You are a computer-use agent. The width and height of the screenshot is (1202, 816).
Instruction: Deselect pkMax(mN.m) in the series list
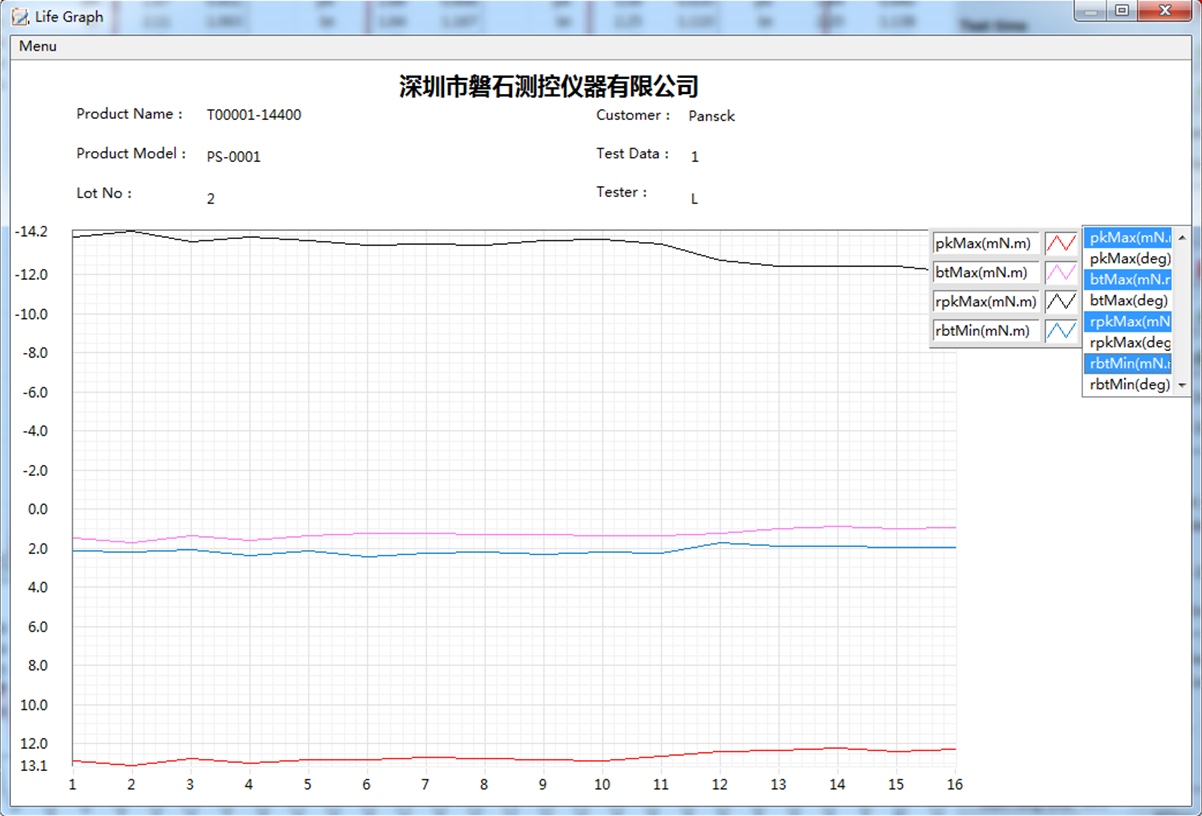point(1129,238)
